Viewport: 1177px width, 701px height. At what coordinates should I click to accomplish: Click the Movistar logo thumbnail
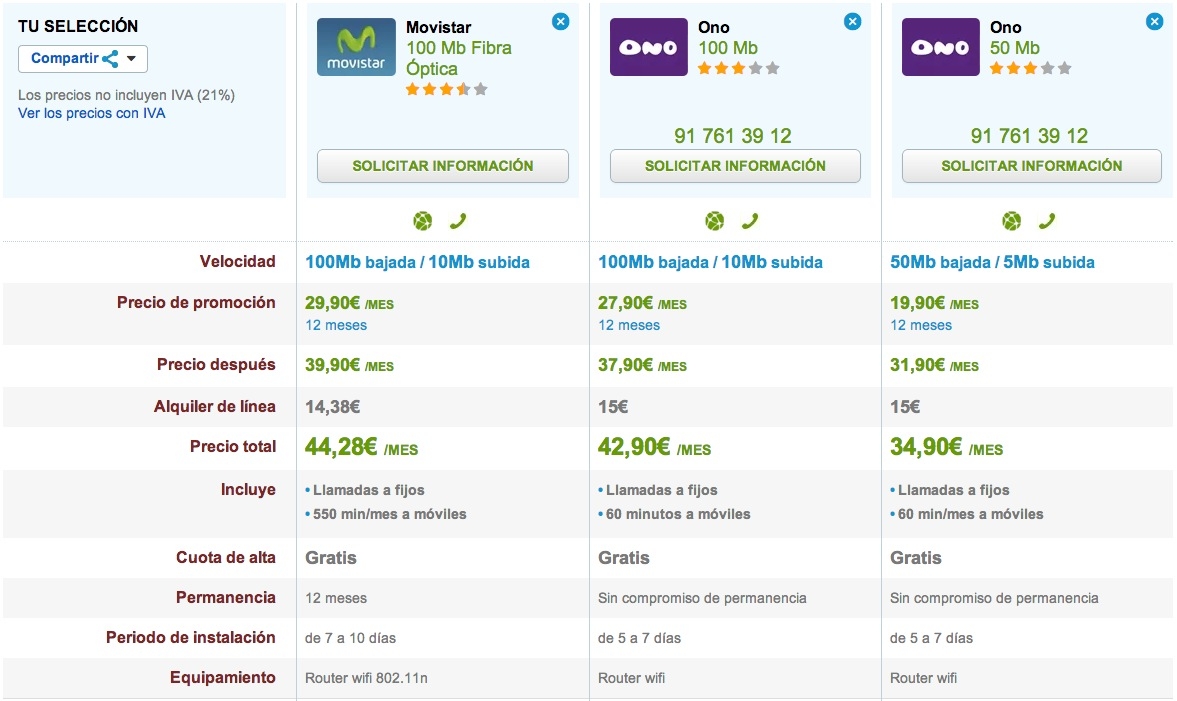(x=356, y=47)
